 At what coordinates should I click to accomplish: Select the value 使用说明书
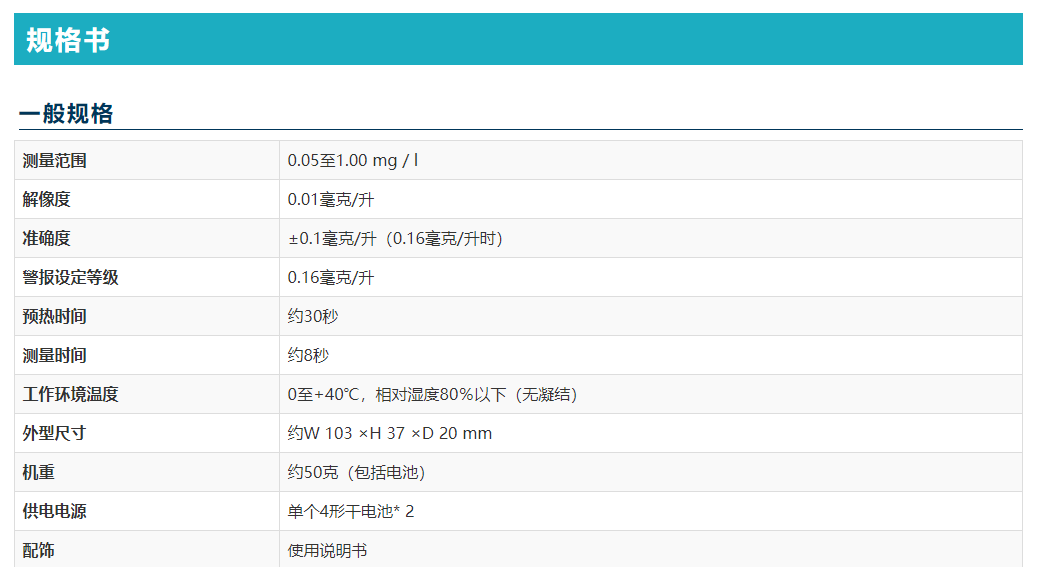tap(327, 552)
